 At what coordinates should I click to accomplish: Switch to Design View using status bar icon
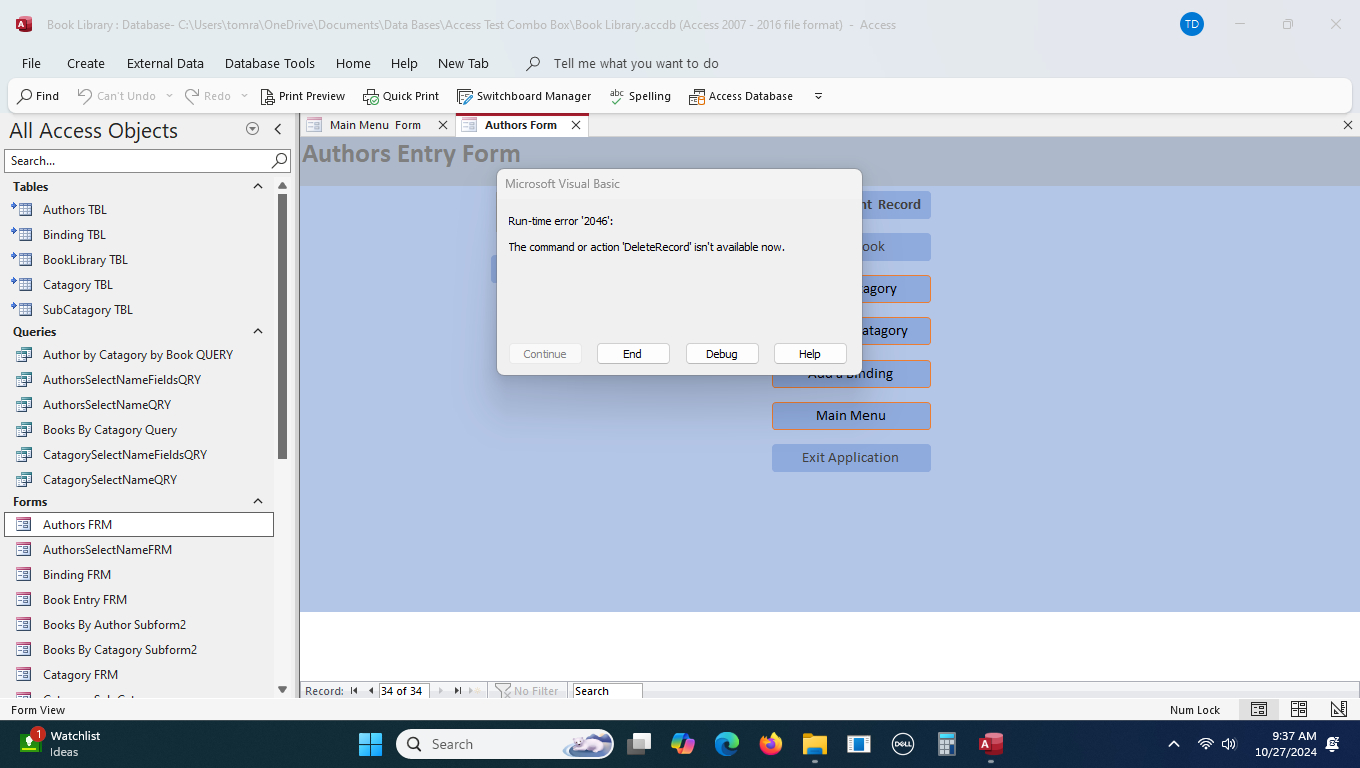[1339, 709]
